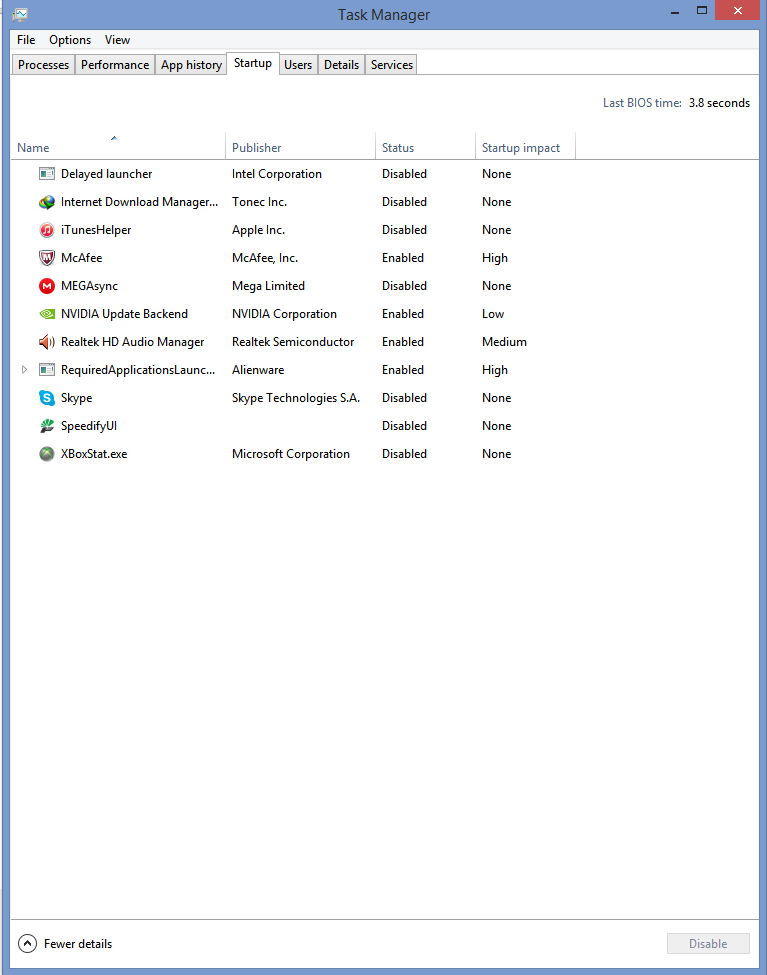Collapse view with Fewer details arrow
Viewport: 767px width, 975px height.
coord(27,944)
